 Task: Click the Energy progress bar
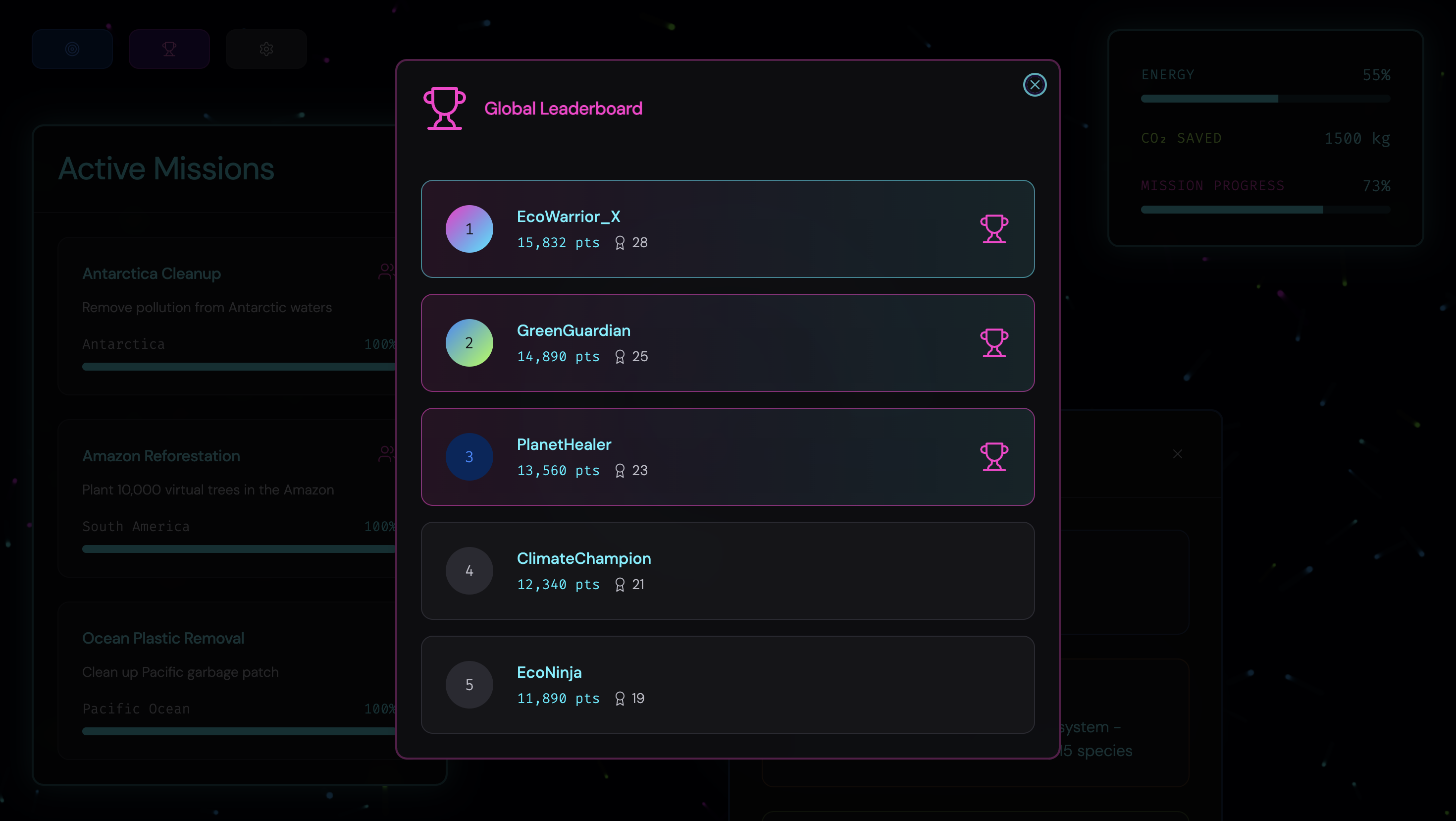coord(1265,99)
